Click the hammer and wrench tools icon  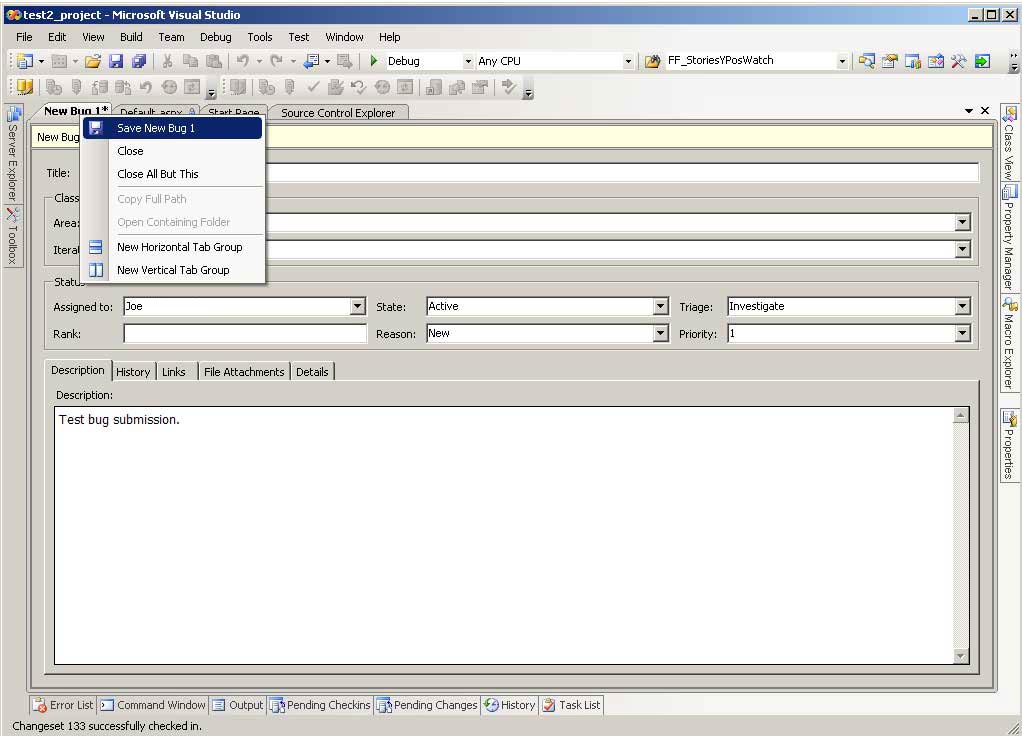pyautogui.click(x=959, y=61)
